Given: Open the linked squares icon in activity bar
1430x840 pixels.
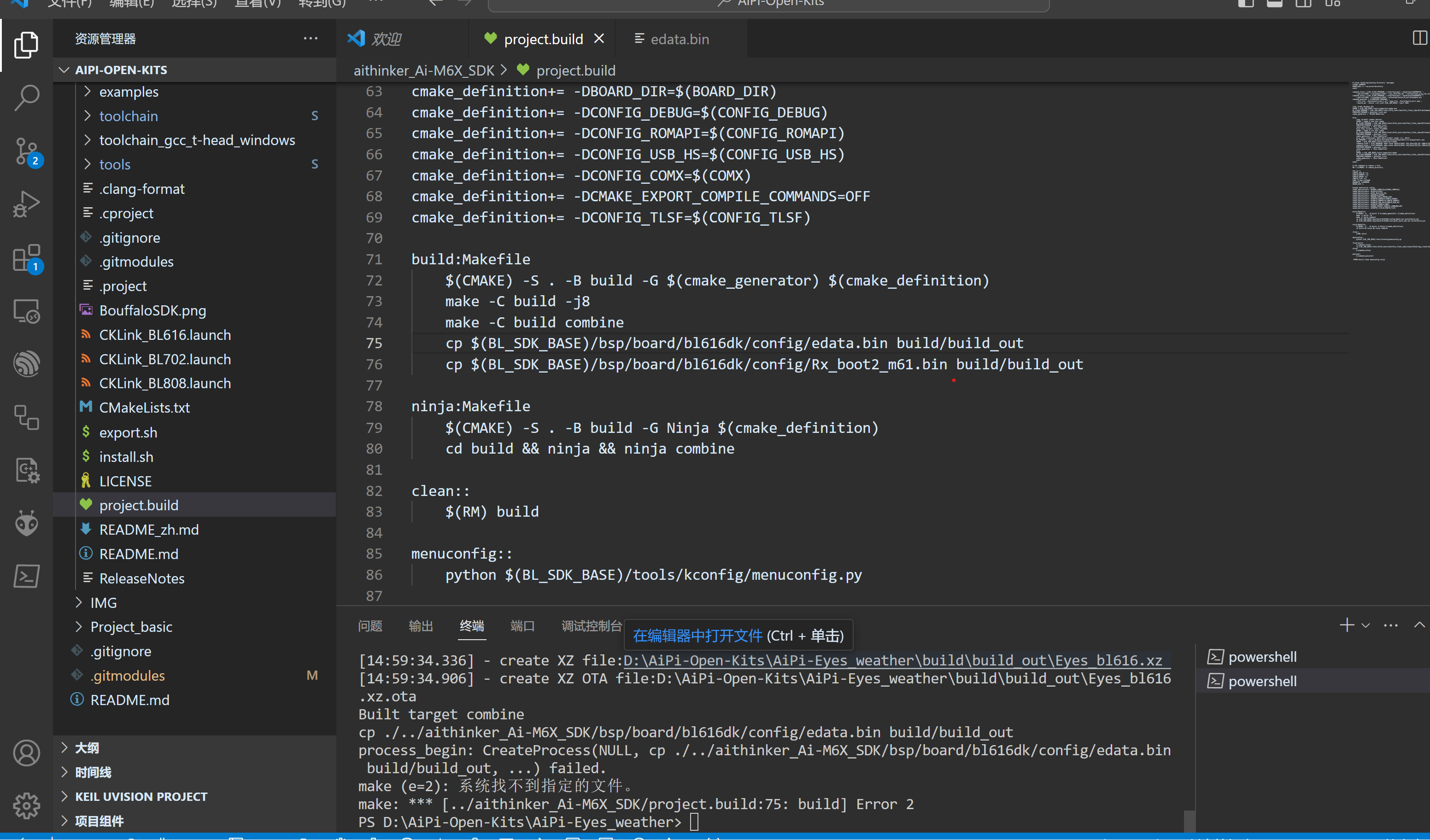Looking at the screenshot, I should click(26, 417).
